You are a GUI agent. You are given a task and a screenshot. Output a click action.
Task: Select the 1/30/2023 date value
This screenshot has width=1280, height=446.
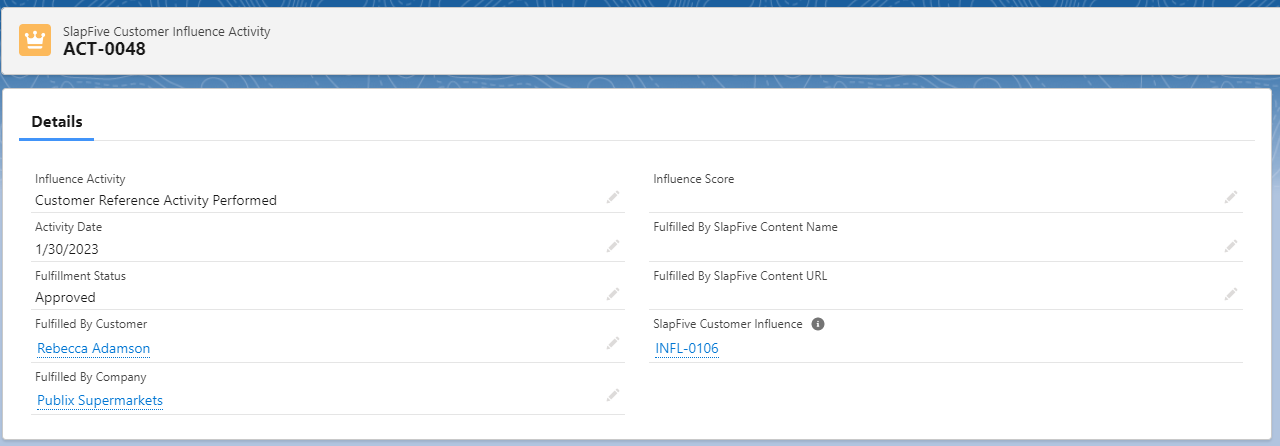point(67,249)
